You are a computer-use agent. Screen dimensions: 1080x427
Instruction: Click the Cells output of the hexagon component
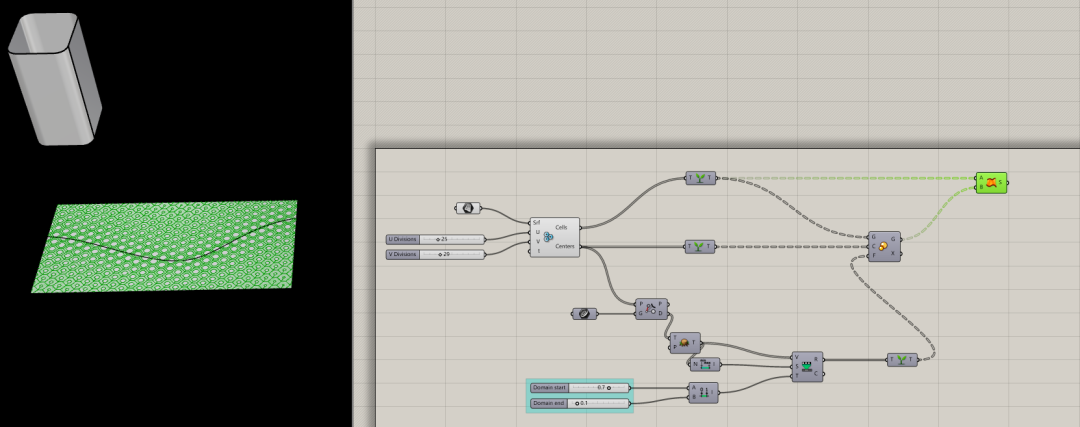pos(561,227)
